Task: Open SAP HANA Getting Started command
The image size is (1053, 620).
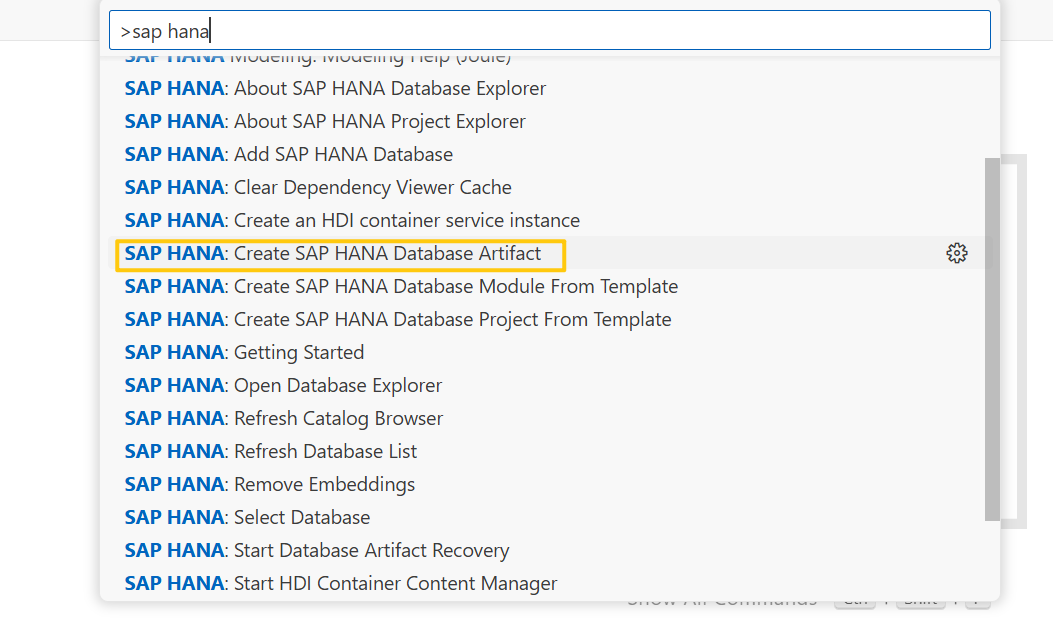Action: pyautogui.click(x=549, y=352)
